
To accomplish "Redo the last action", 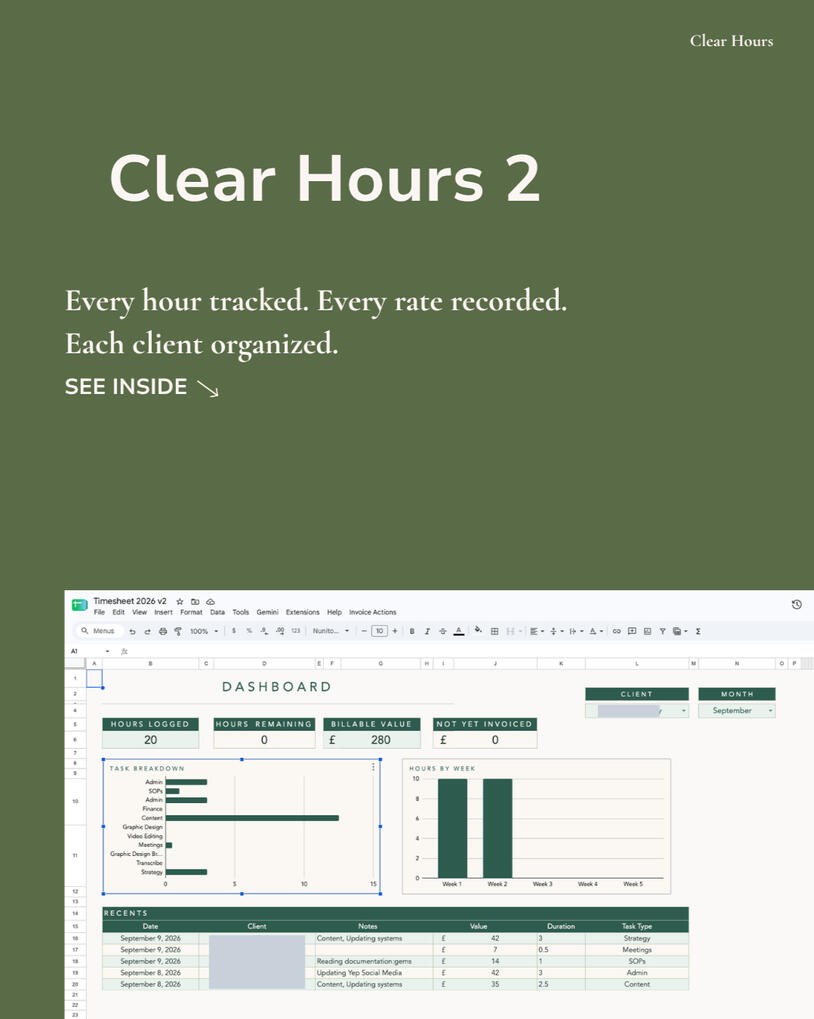I will click(x=147, y=631).
